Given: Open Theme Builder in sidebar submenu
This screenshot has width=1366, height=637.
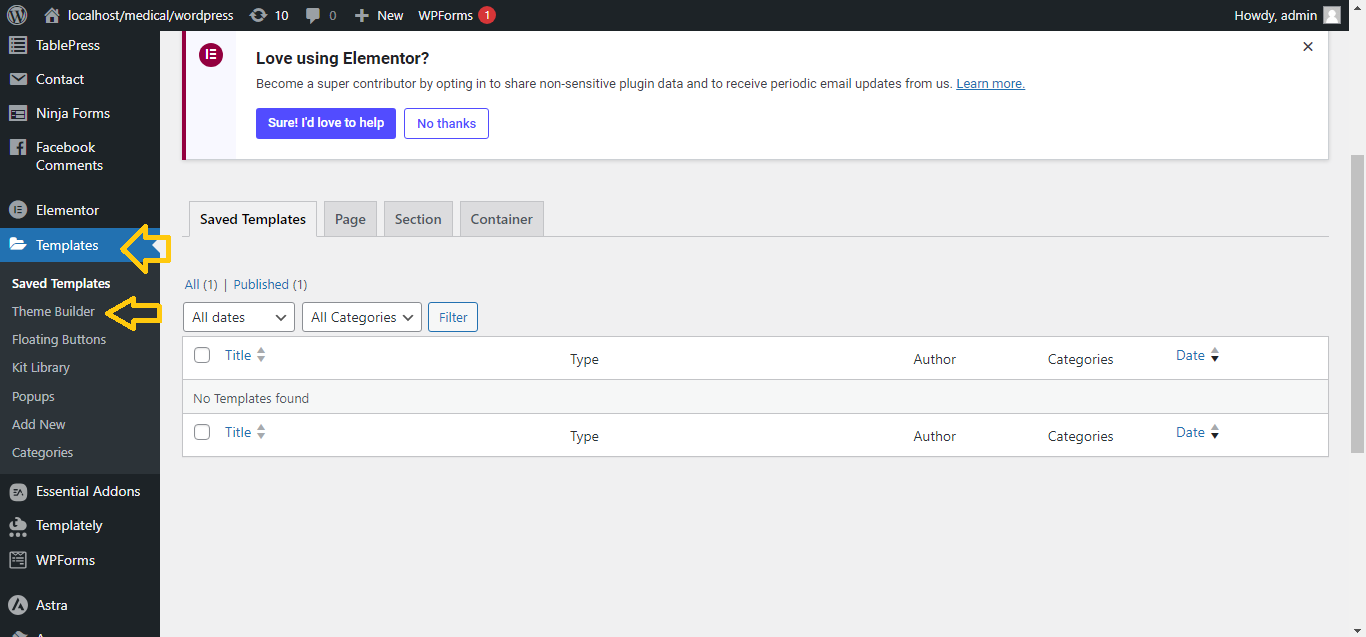Looking at the screenshot, I should 53,311.
